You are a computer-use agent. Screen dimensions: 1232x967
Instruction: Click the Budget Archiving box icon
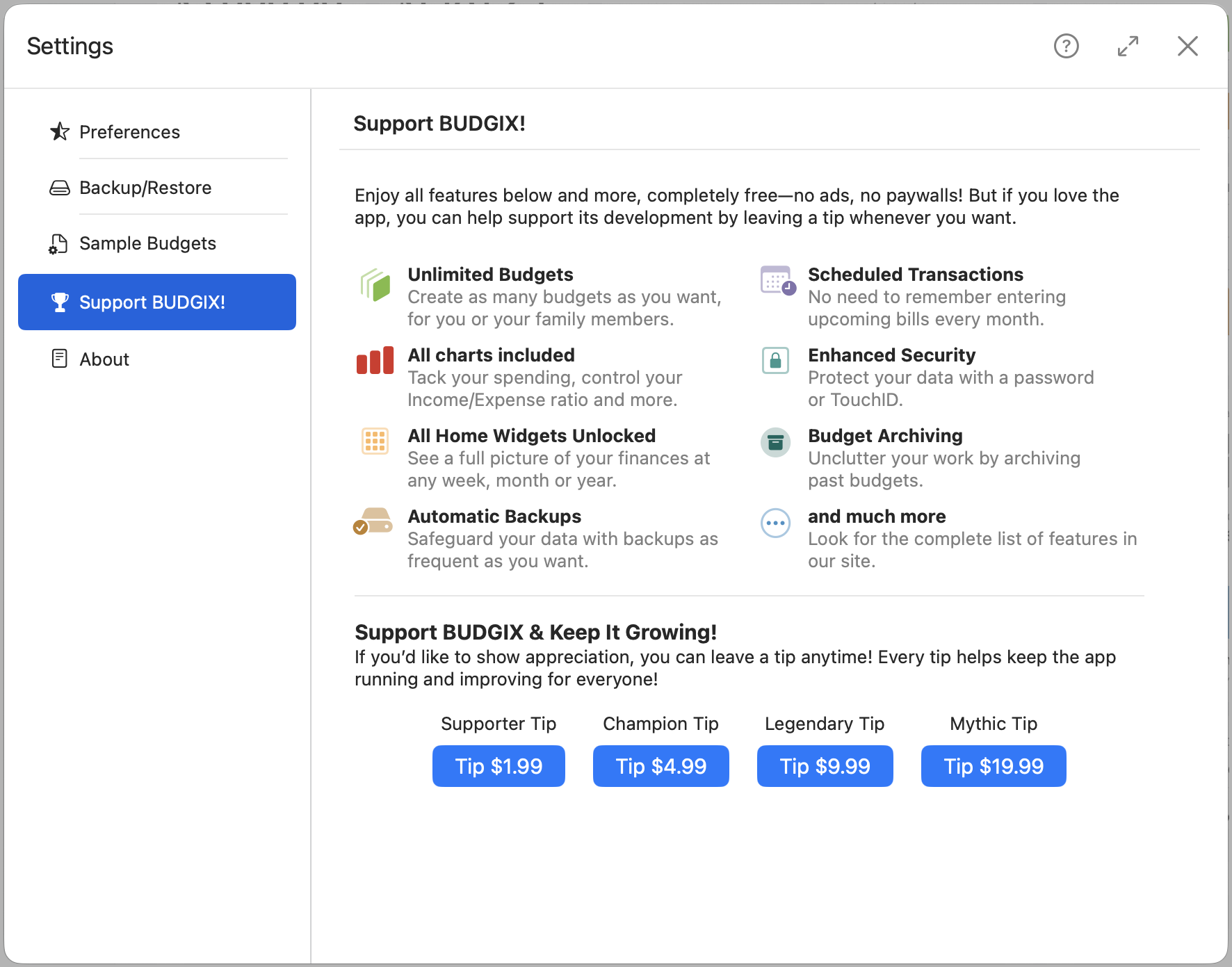click(x=775, y=441)
